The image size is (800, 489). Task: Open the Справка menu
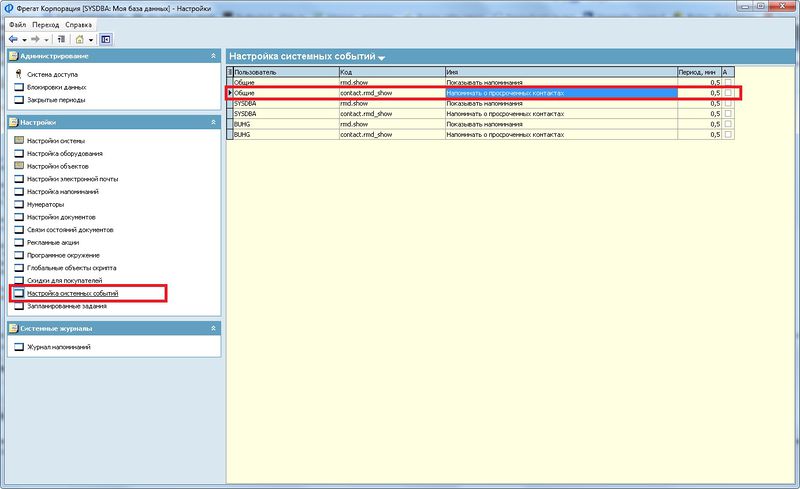(79, 25)
